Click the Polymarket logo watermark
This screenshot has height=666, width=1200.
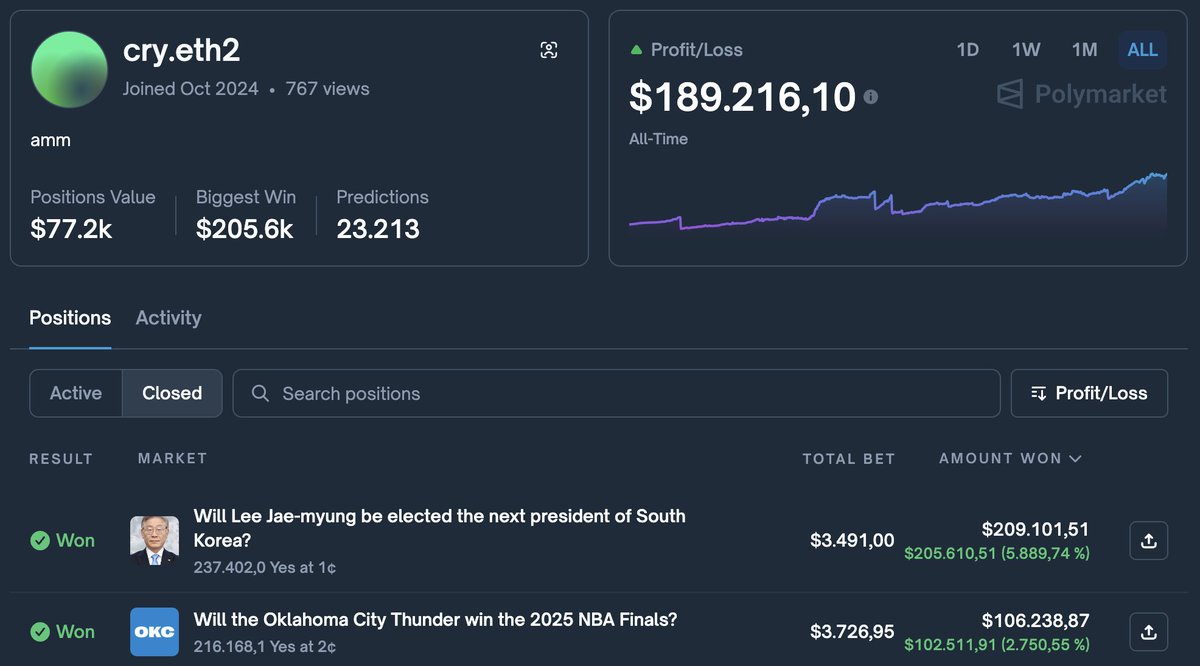(1081, 95)
